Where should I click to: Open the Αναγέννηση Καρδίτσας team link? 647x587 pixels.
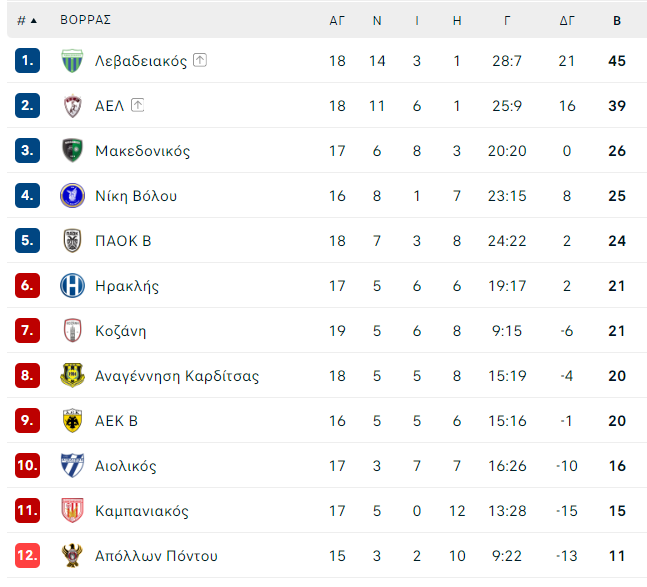coord(177,376)
